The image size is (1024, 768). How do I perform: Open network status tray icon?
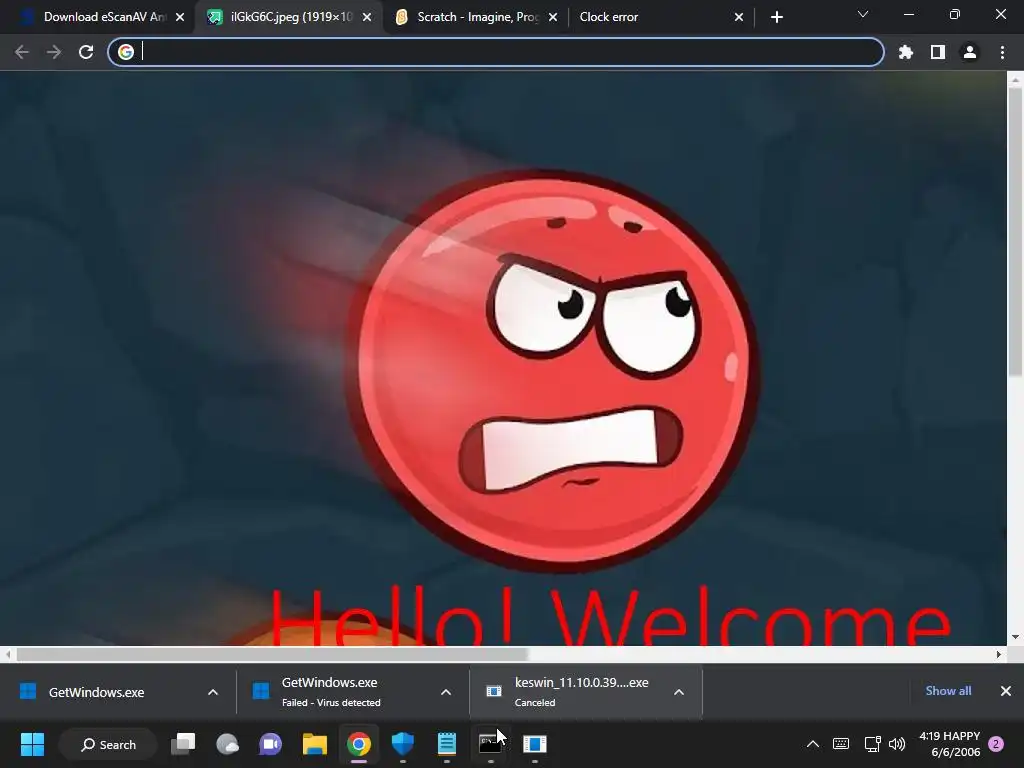tap(872, 744)
